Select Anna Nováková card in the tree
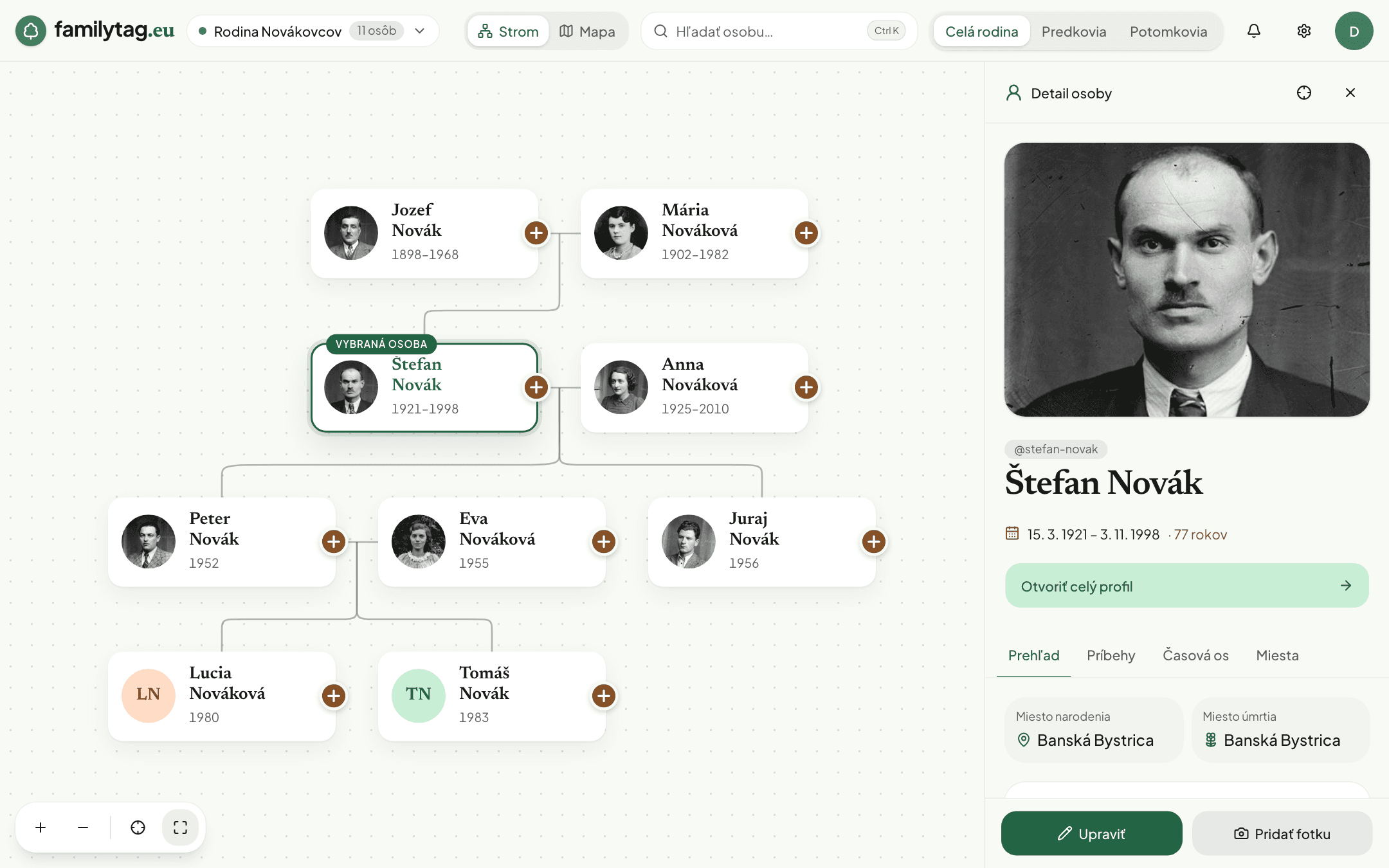The width and height of the screenshot is (1389, 868). coord(694,387)
